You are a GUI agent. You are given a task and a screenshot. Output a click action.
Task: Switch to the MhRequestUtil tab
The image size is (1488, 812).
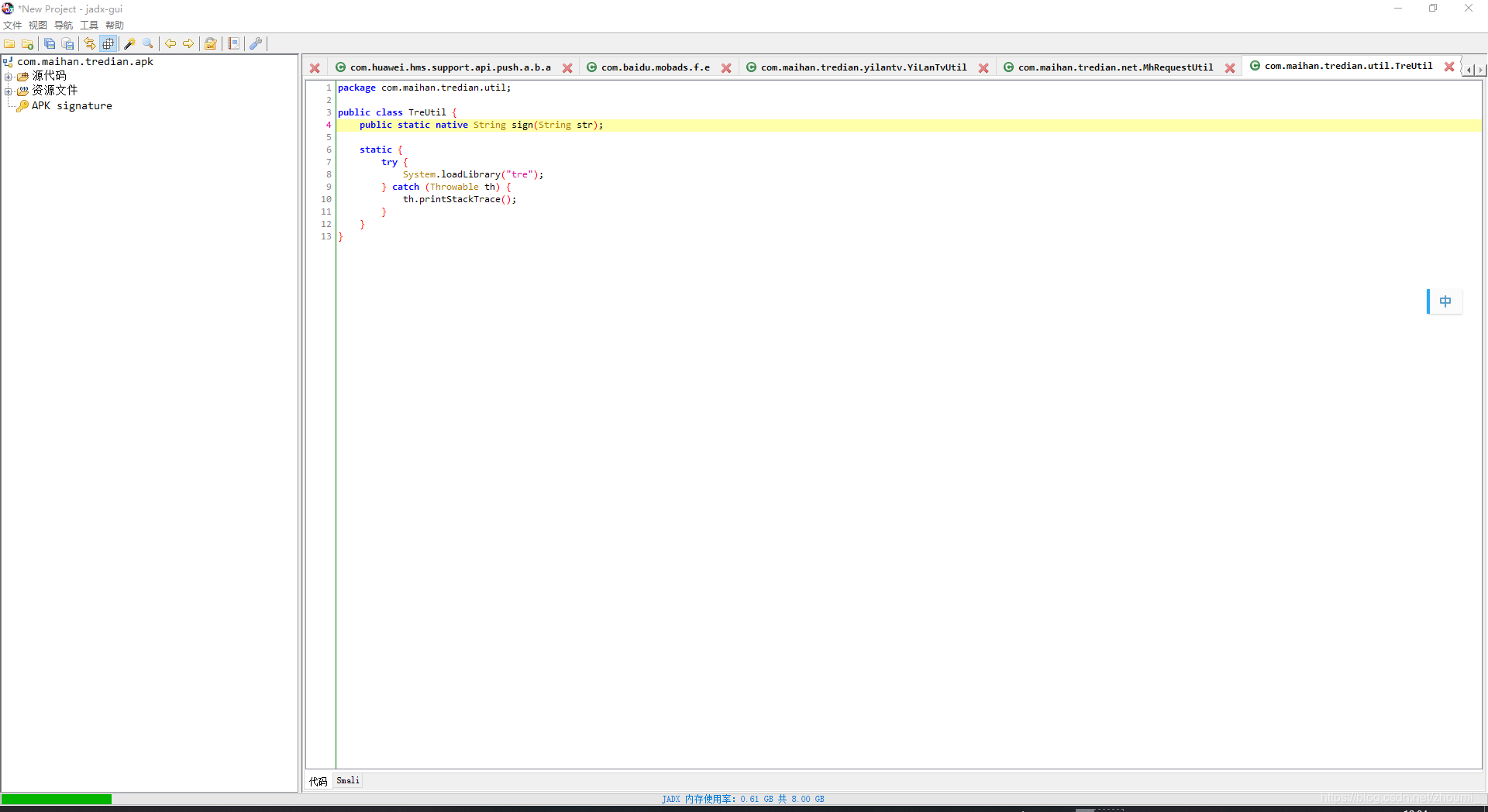pos(1115,67)
